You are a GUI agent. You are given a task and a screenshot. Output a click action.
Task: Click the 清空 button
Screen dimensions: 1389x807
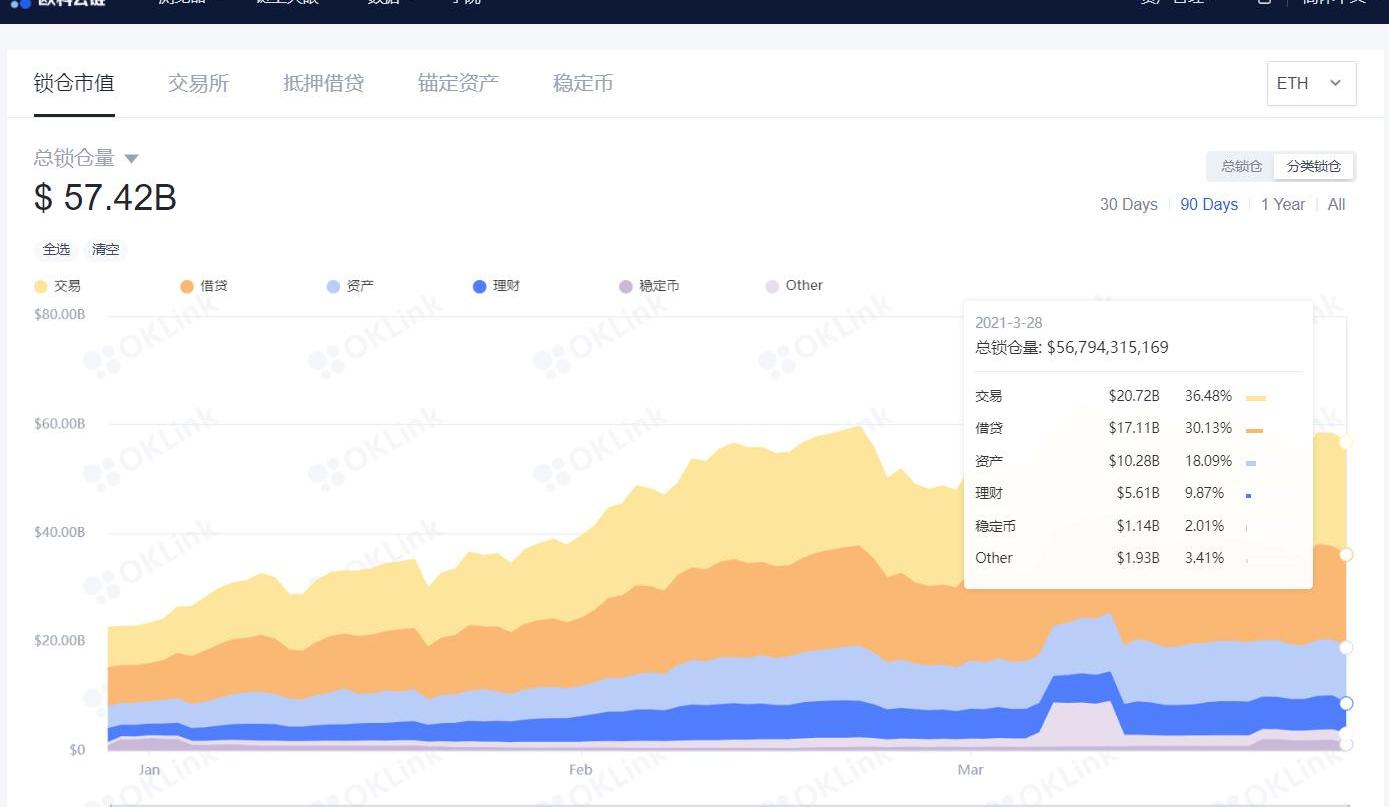click(x=106, y=249)
